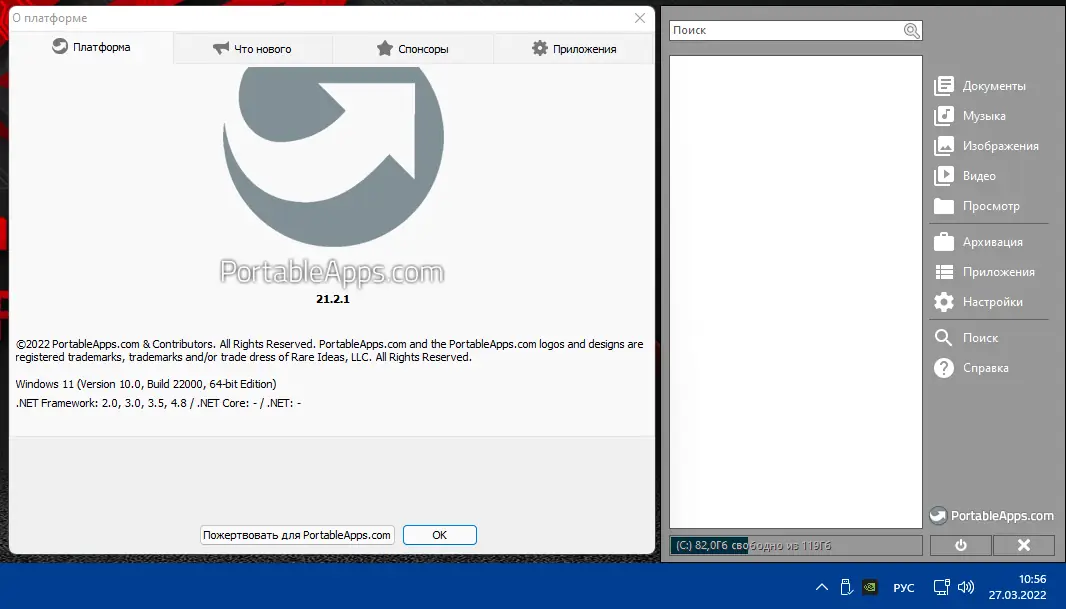
Task: Open the Музыка music note icon
Action: click(x=944, y=116)
